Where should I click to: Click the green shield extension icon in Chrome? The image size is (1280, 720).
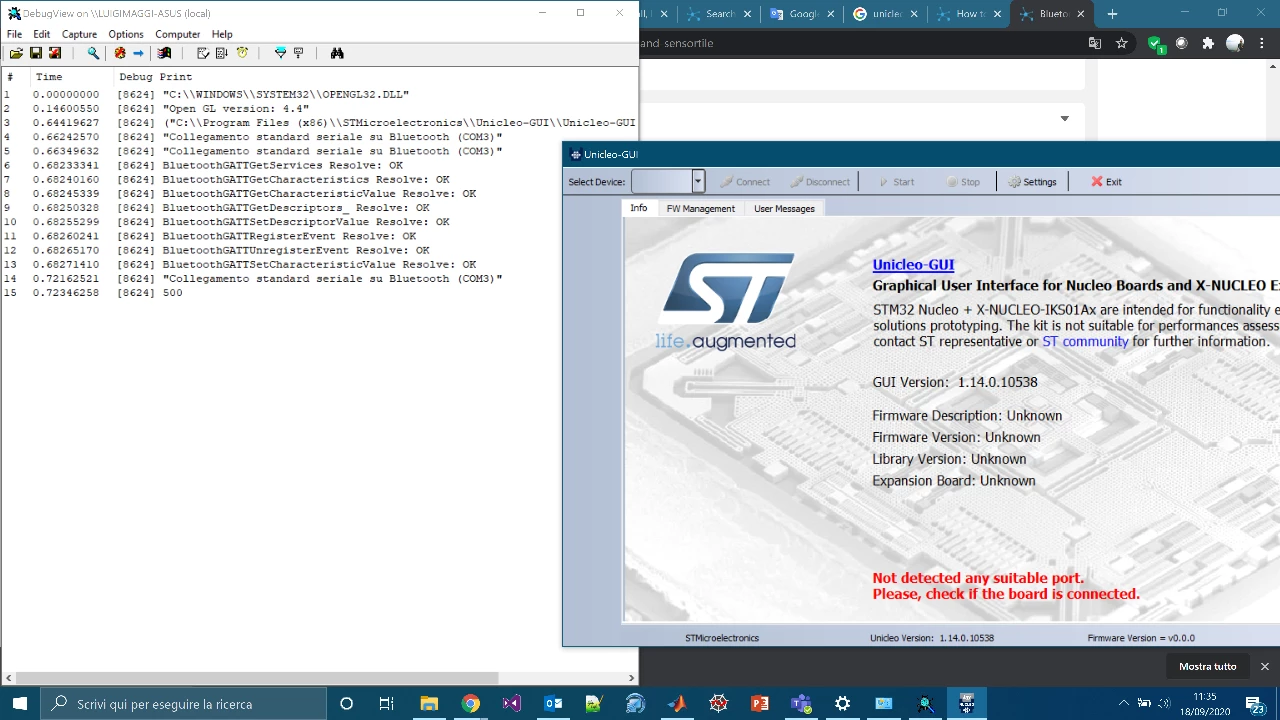[1156, 43]
